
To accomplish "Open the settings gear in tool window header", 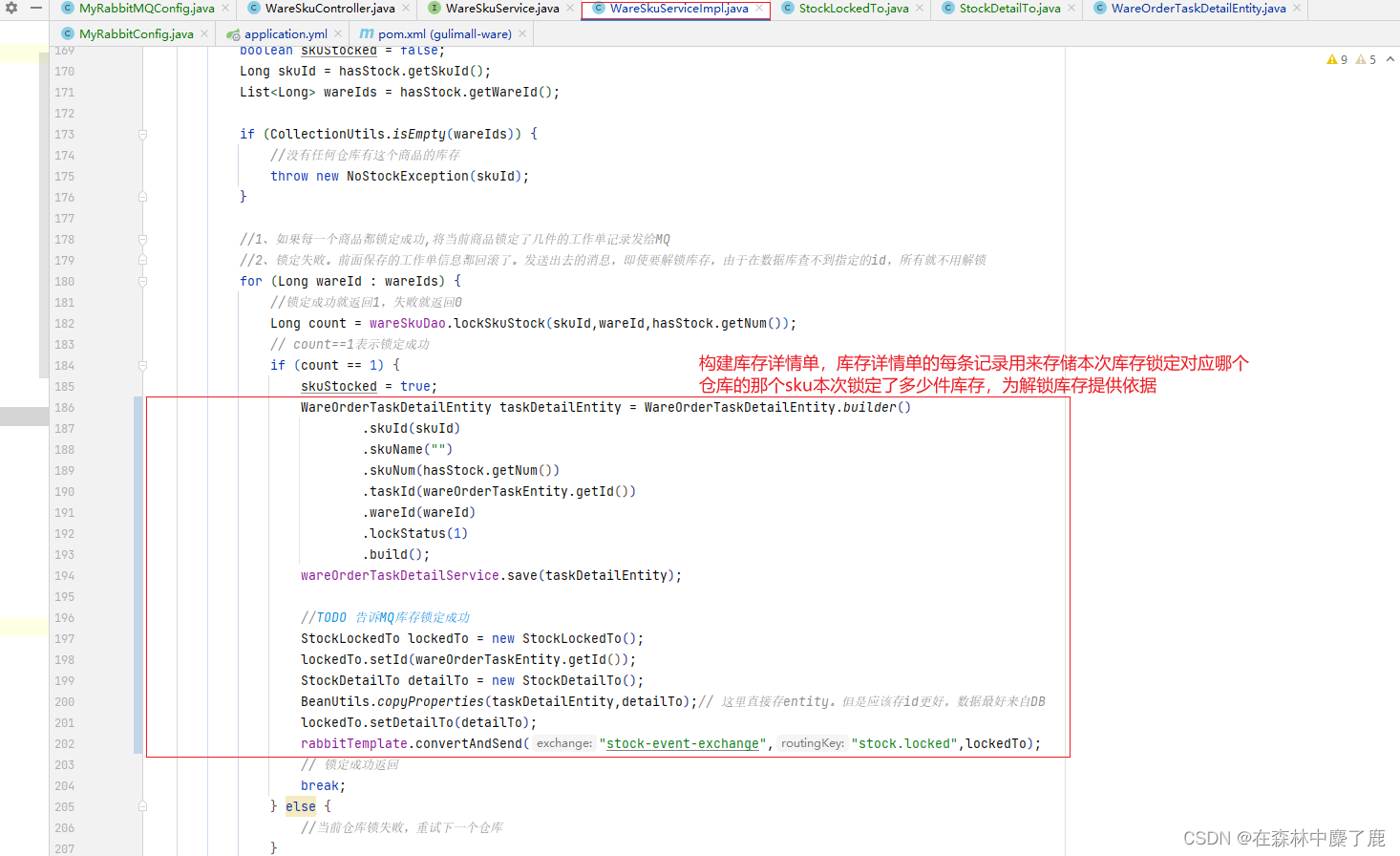I will (x=11, y=8).
